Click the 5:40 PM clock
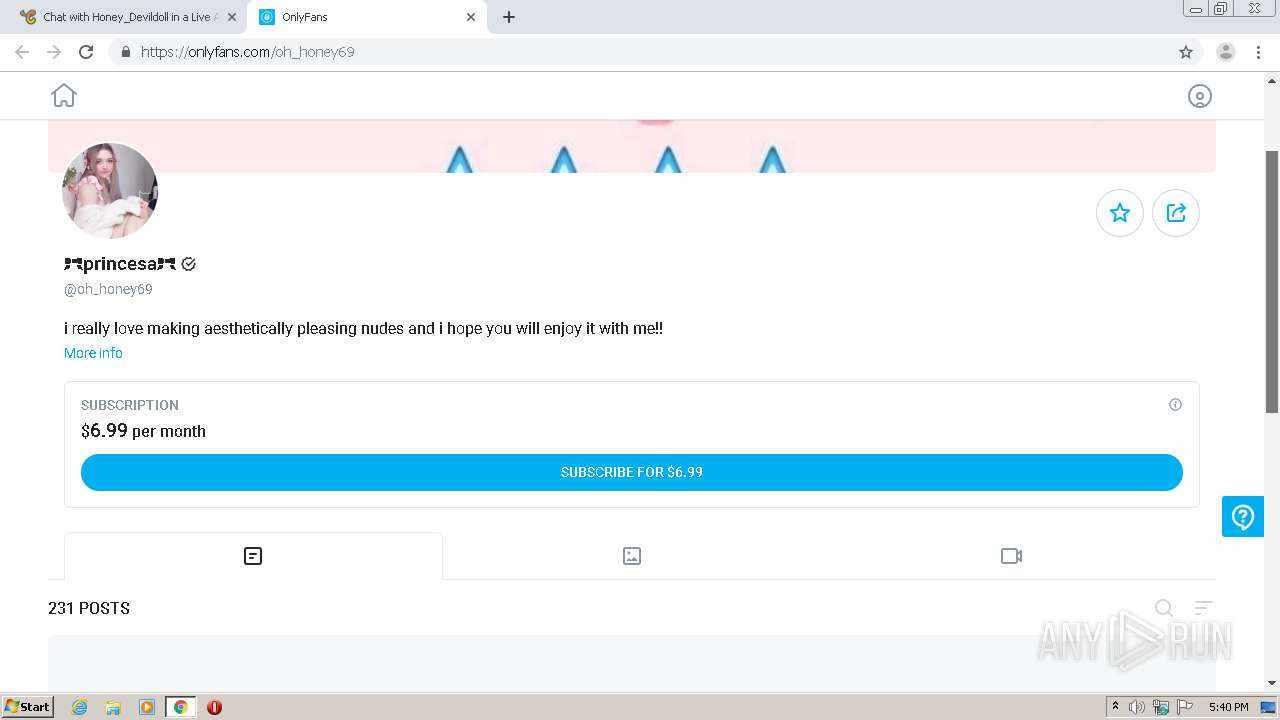 point(1228,707)
